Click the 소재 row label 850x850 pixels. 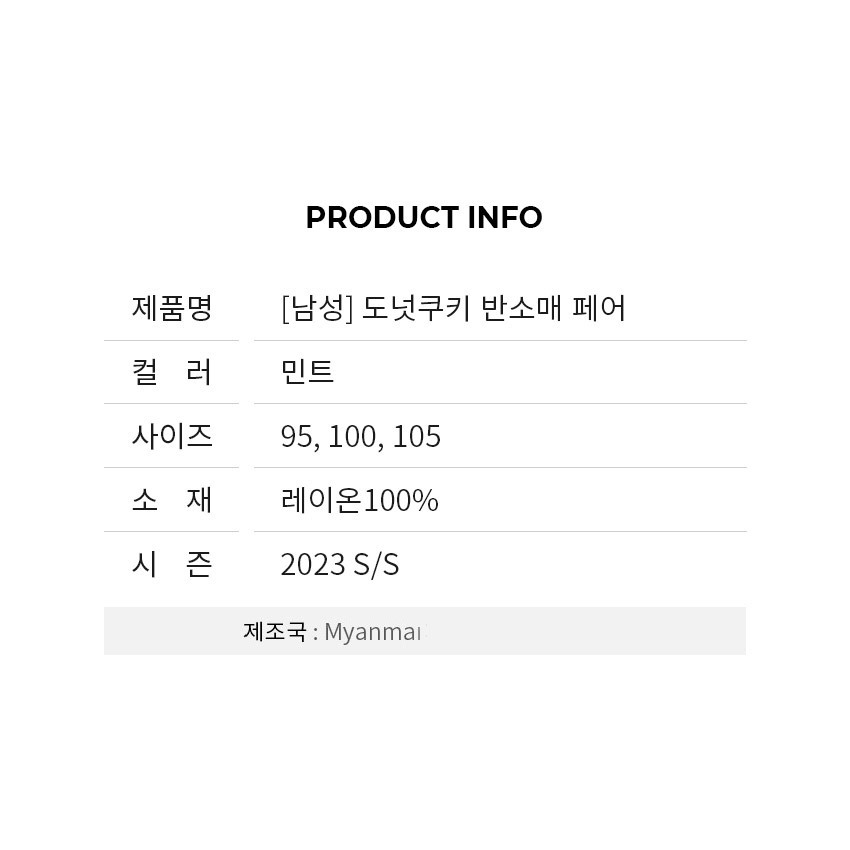coord(172,500)
